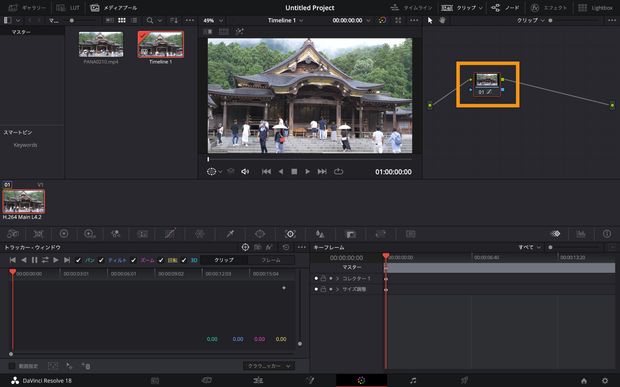Image resolution: width=620 pixels, height=387 pixels.
Task: Reset the tracker palette
Action: [285, 247]
